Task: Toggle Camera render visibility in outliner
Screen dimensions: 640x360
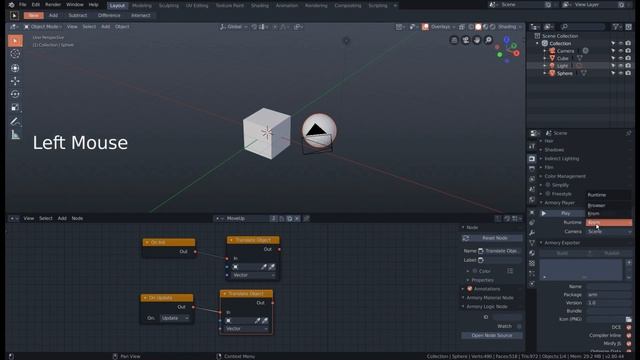Action: (628, 51)
